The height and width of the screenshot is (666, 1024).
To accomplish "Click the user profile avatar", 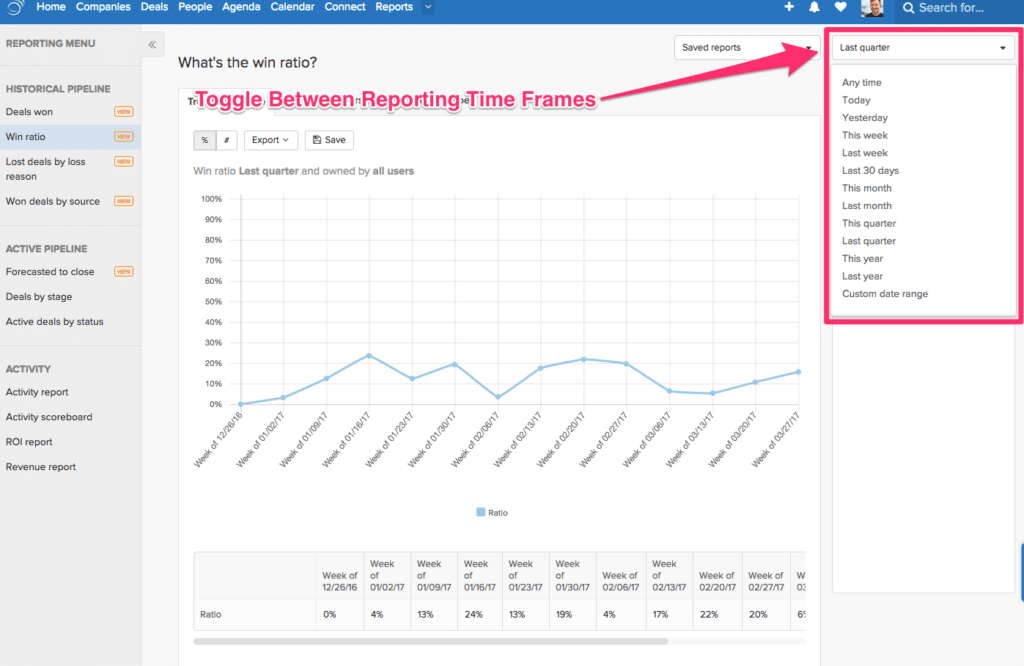I will (x=871, y=9).
